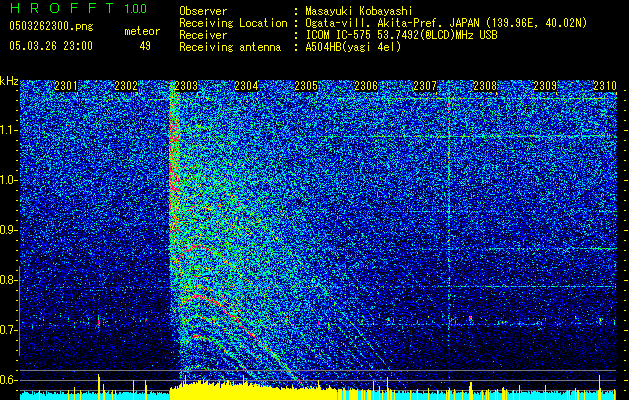
Task: Click the Receiver label
Action: (203, 35)
